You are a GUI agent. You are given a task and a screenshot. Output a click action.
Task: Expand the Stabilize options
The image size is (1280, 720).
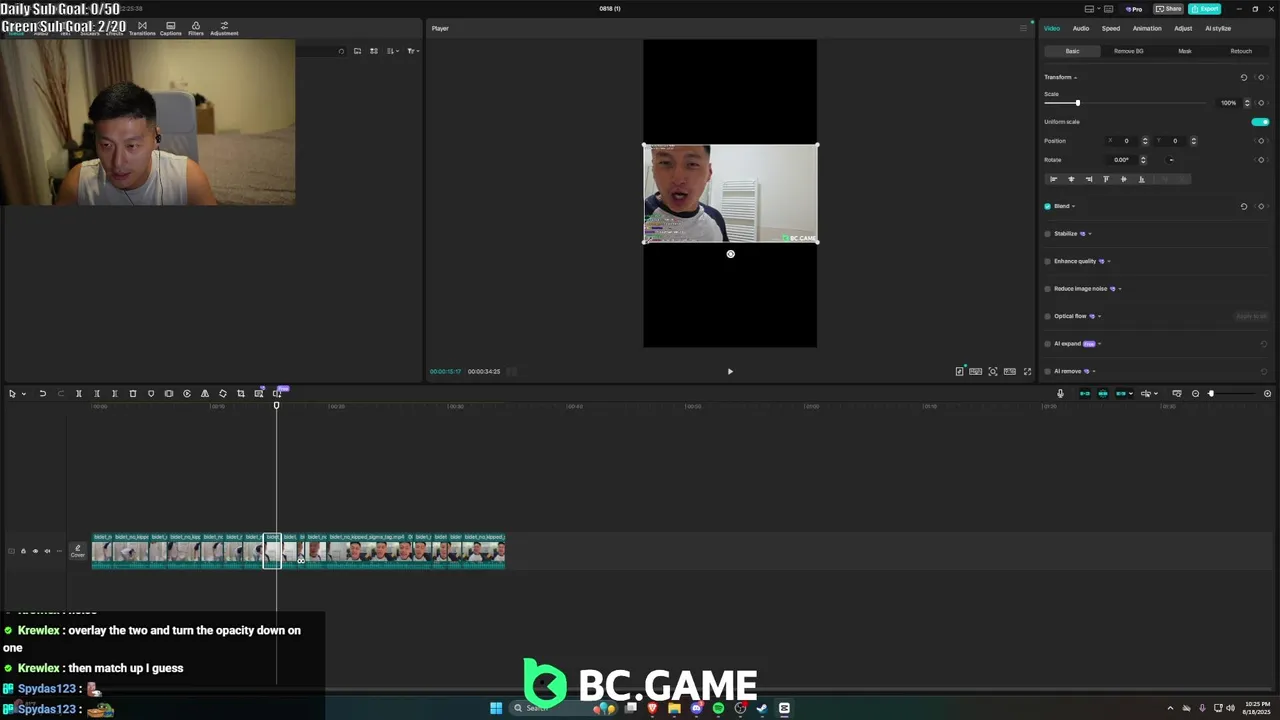(1090, 234)
